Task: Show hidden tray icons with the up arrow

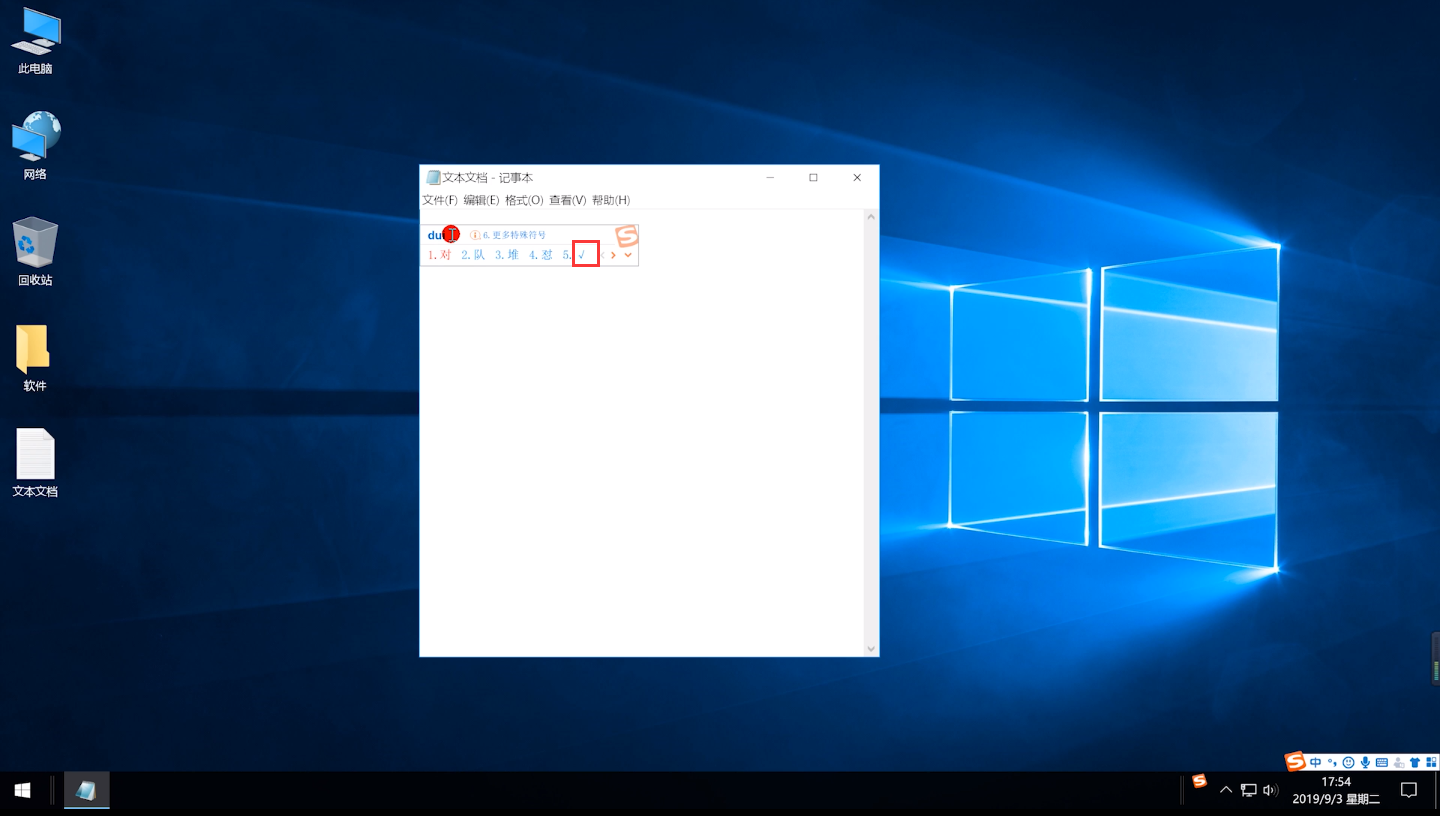Action: (x=1226, y=790)
